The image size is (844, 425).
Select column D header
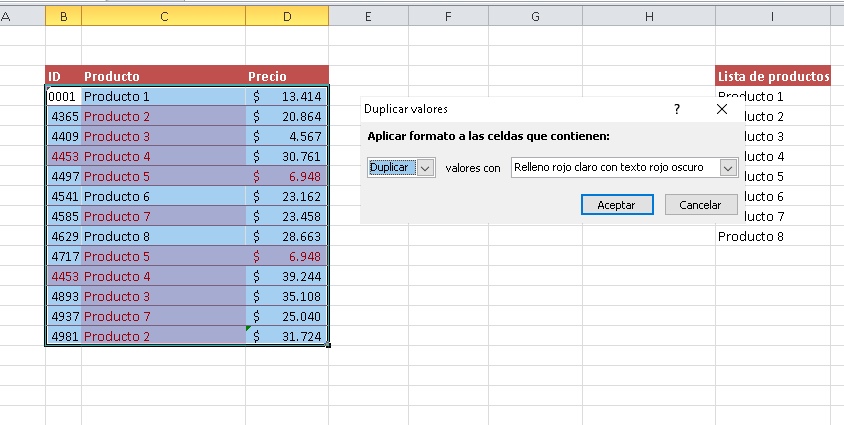[287, 16]
